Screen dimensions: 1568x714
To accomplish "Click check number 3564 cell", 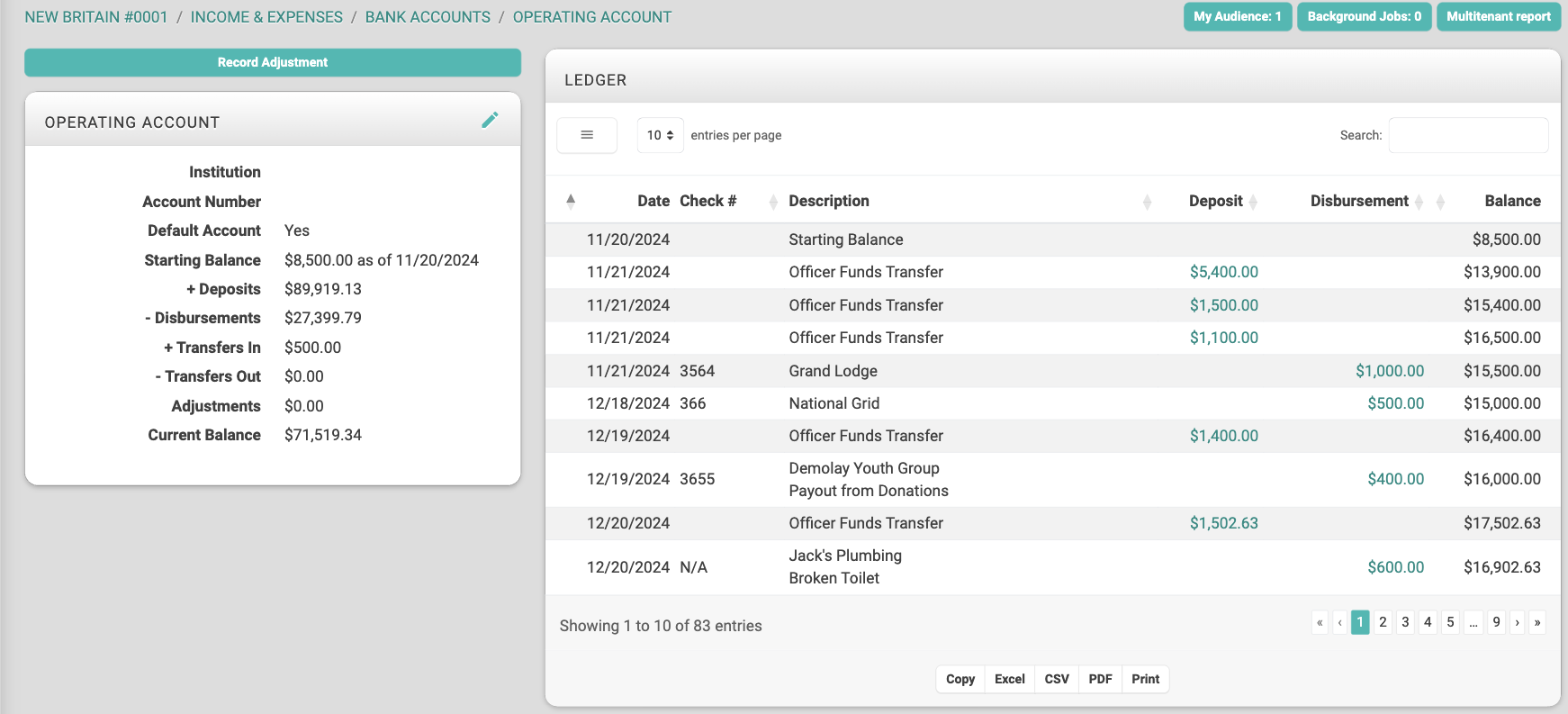I will 697,371.
